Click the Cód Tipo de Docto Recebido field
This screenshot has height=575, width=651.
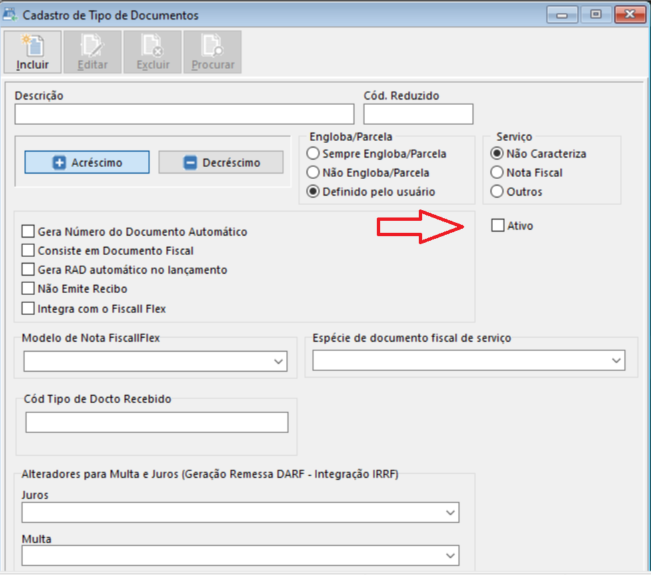click(x=157, y=422)
